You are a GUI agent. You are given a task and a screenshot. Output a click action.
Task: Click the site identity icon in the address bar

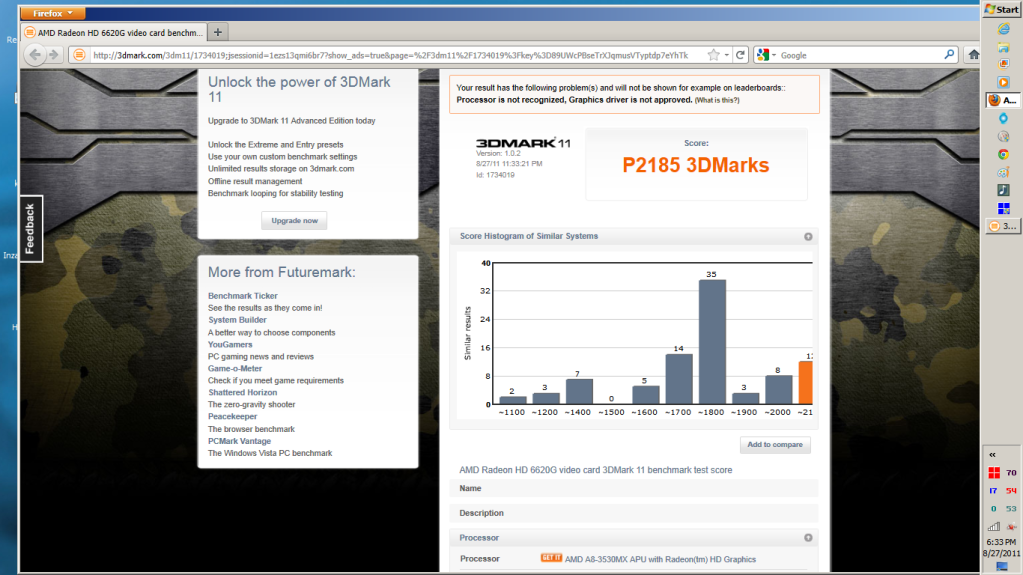click(x=79, y=55)
